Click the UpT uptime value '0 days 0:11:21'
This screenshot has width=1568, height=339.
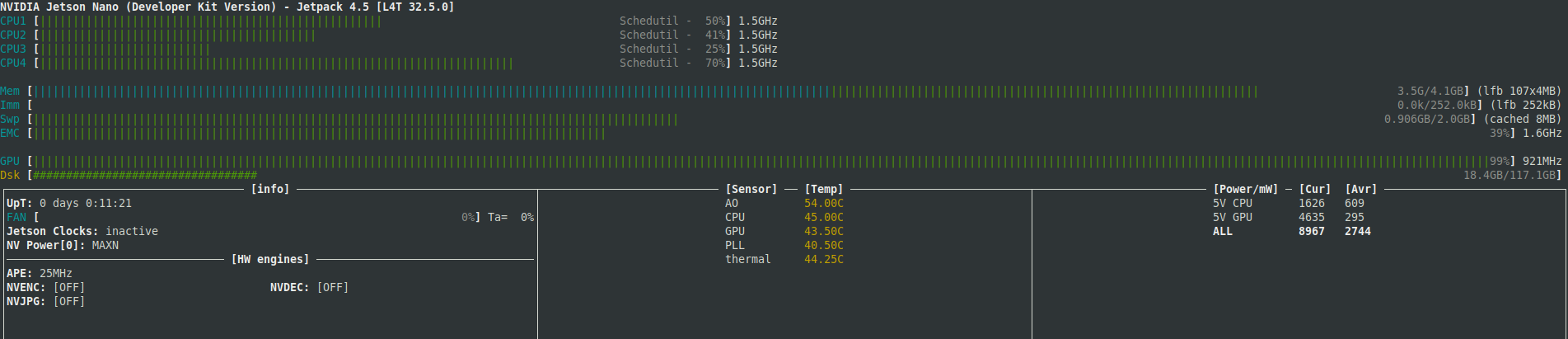coord(86,204)
